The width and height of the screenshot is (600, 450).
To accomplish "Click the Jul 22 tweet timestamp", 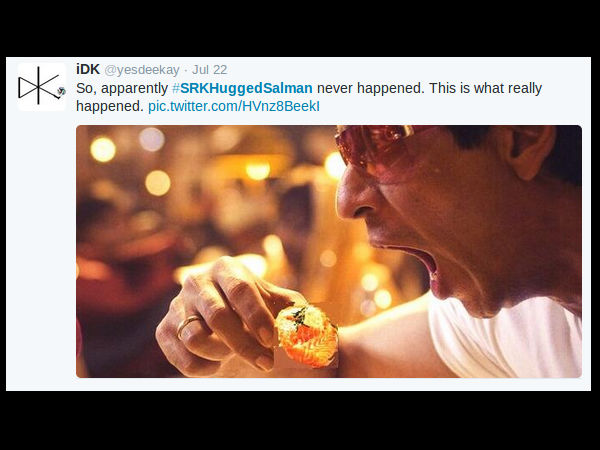I will [x=209, y=70].
